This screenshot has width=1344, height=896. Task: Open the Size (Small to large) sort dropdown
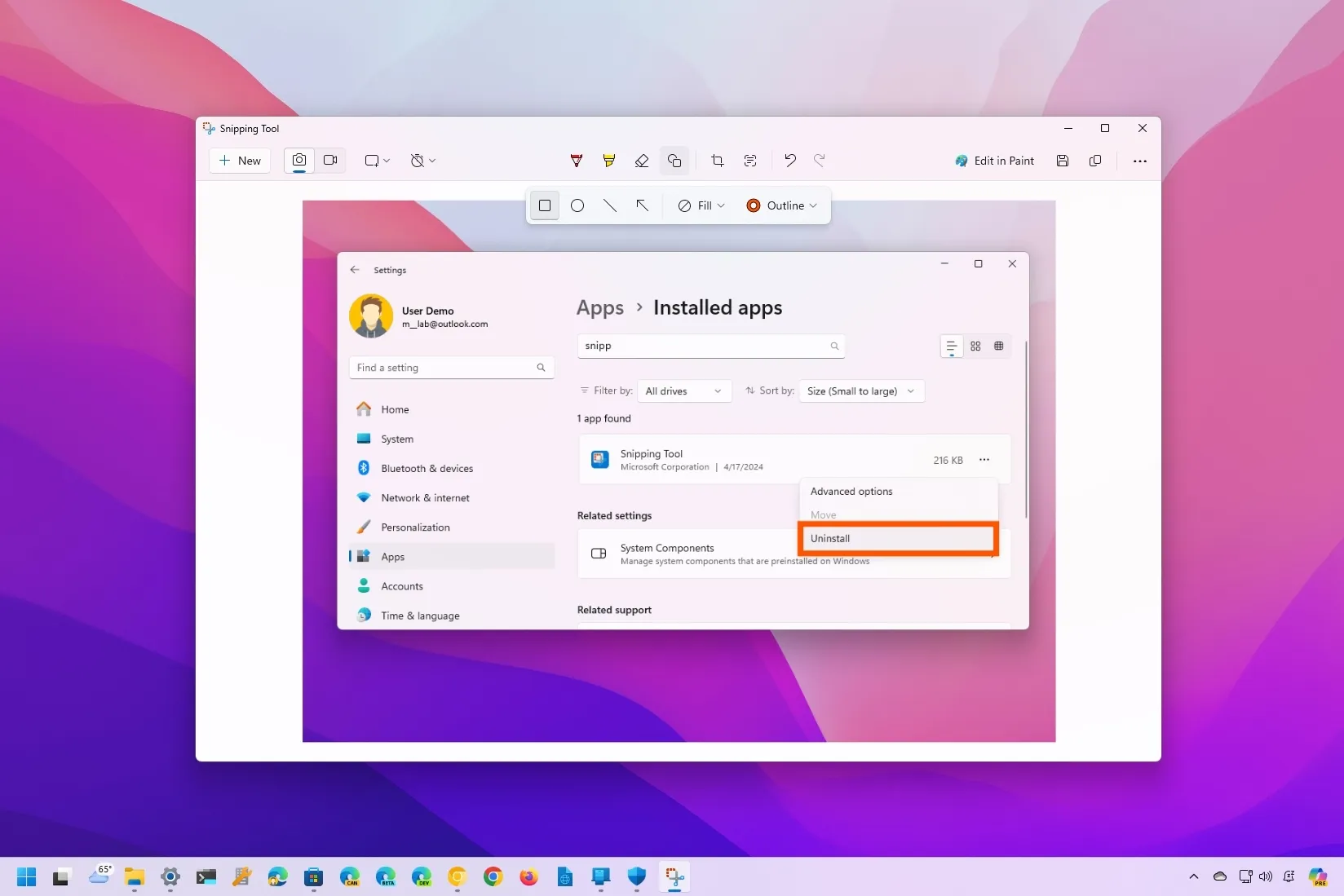click(860, 391)
